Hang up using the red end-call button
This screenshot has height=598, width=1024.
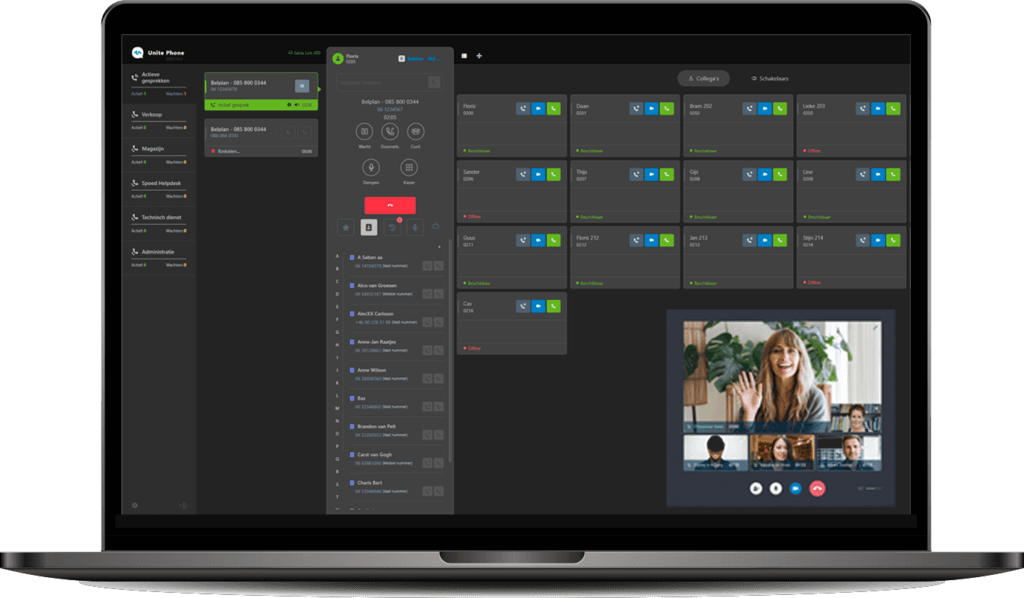[390, 205]
